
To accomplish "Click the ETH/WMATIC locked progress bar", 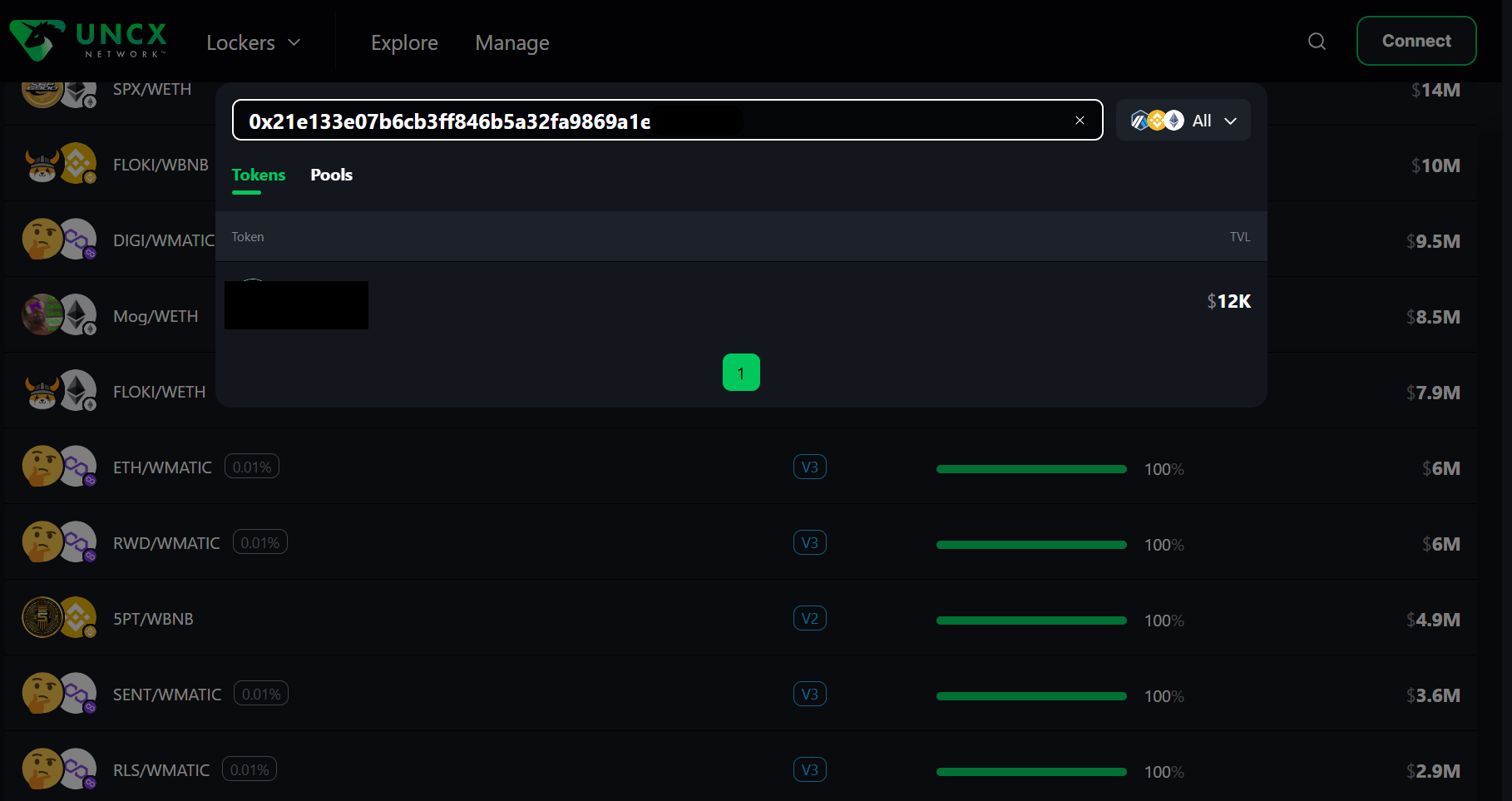I will click(x=1031, y=469).
